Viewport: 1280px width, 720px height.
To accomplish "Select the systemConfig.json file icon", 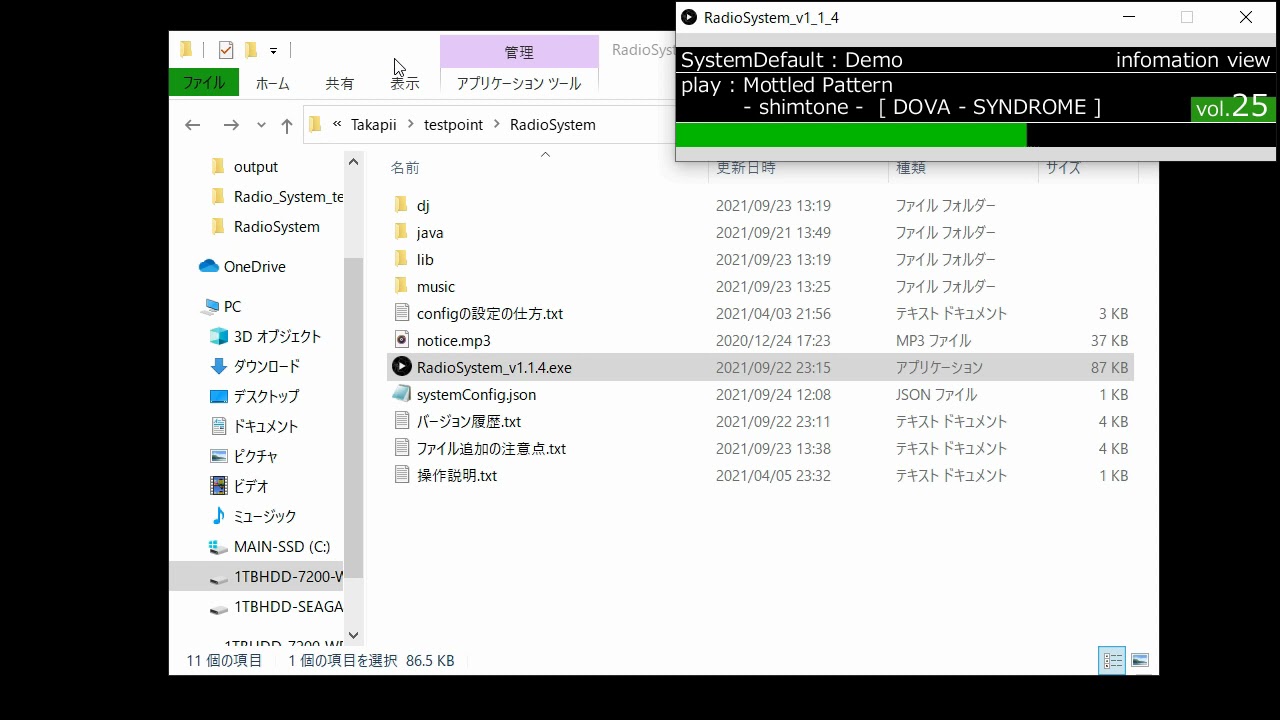I will 401,394.
